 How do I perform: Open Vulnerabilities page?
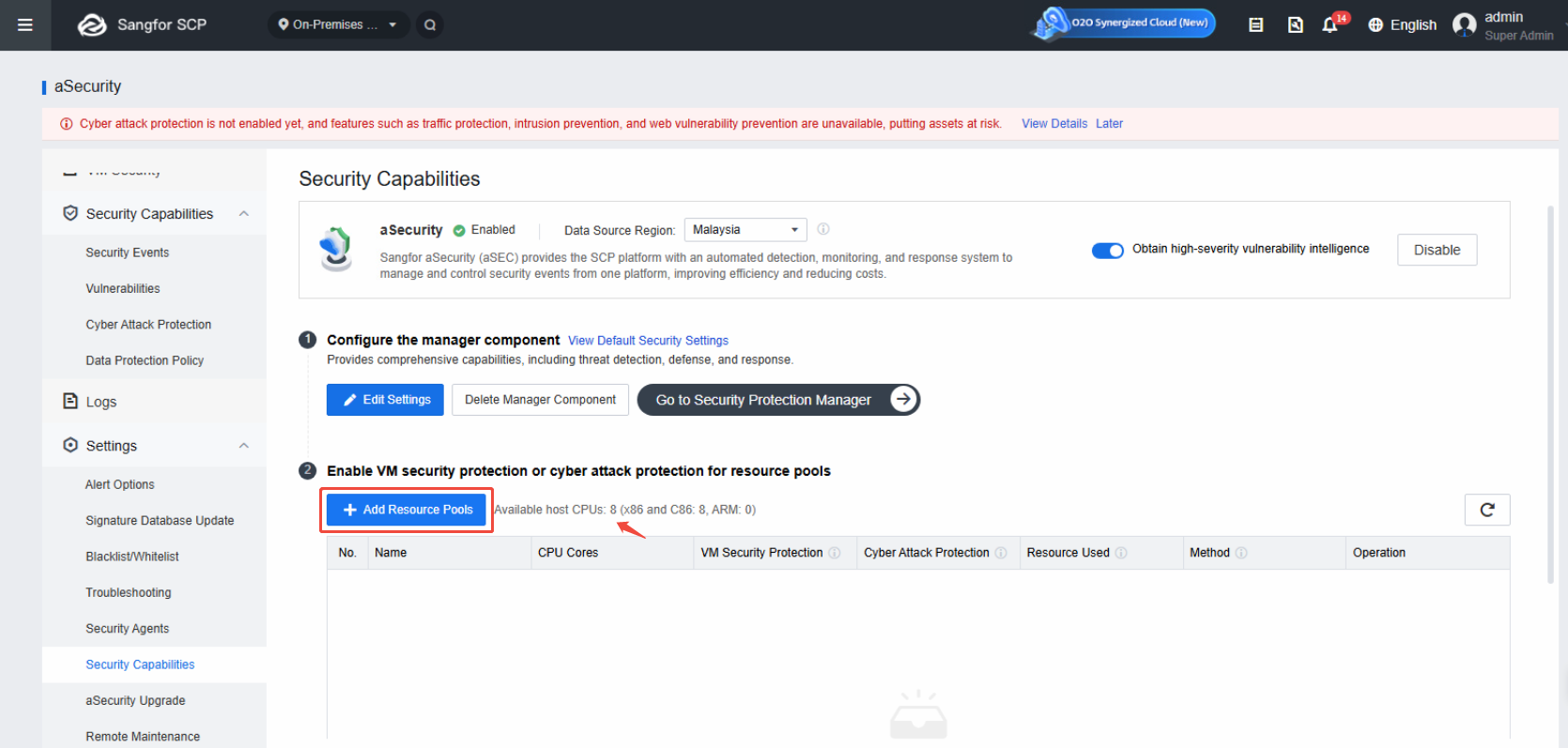point(123,289)
